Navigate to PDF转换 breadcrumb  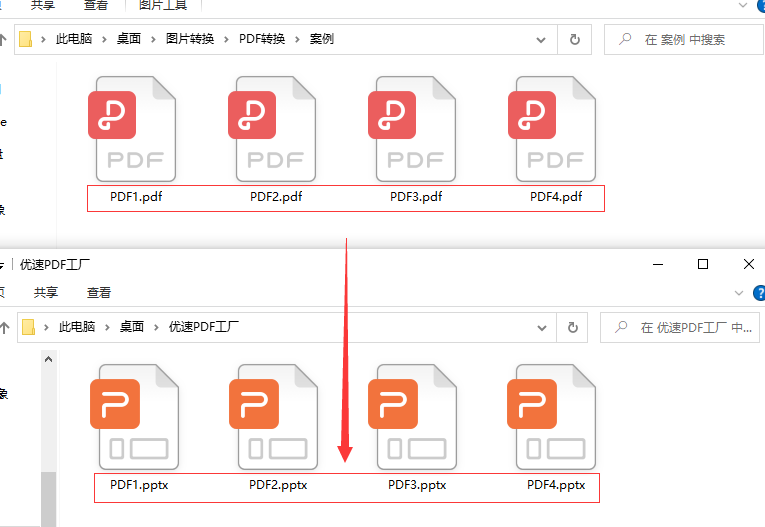pyautogui.click(x=262, y=39)
